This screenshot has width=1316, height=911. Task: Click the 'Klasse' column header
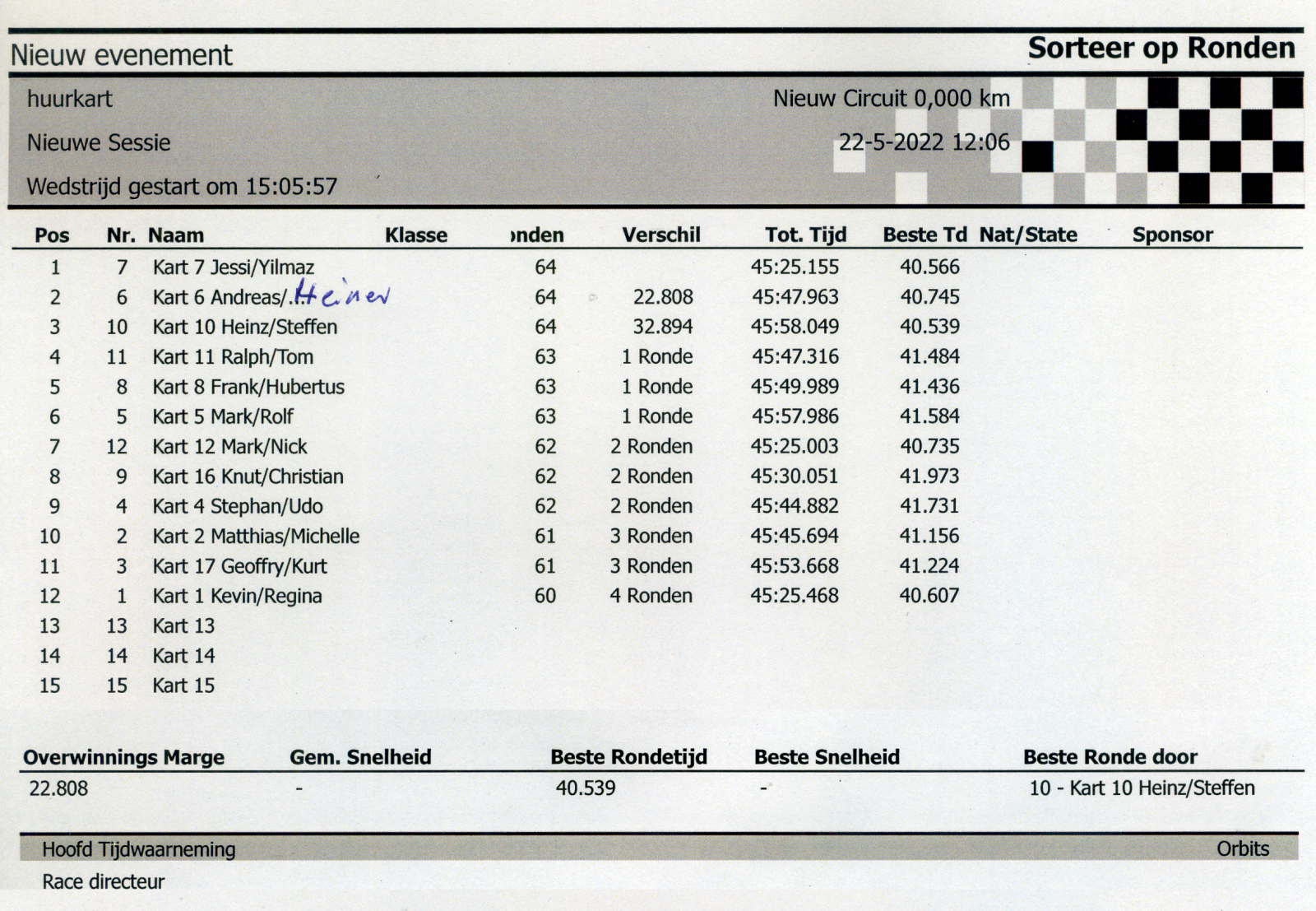click(x=416, y=235)
